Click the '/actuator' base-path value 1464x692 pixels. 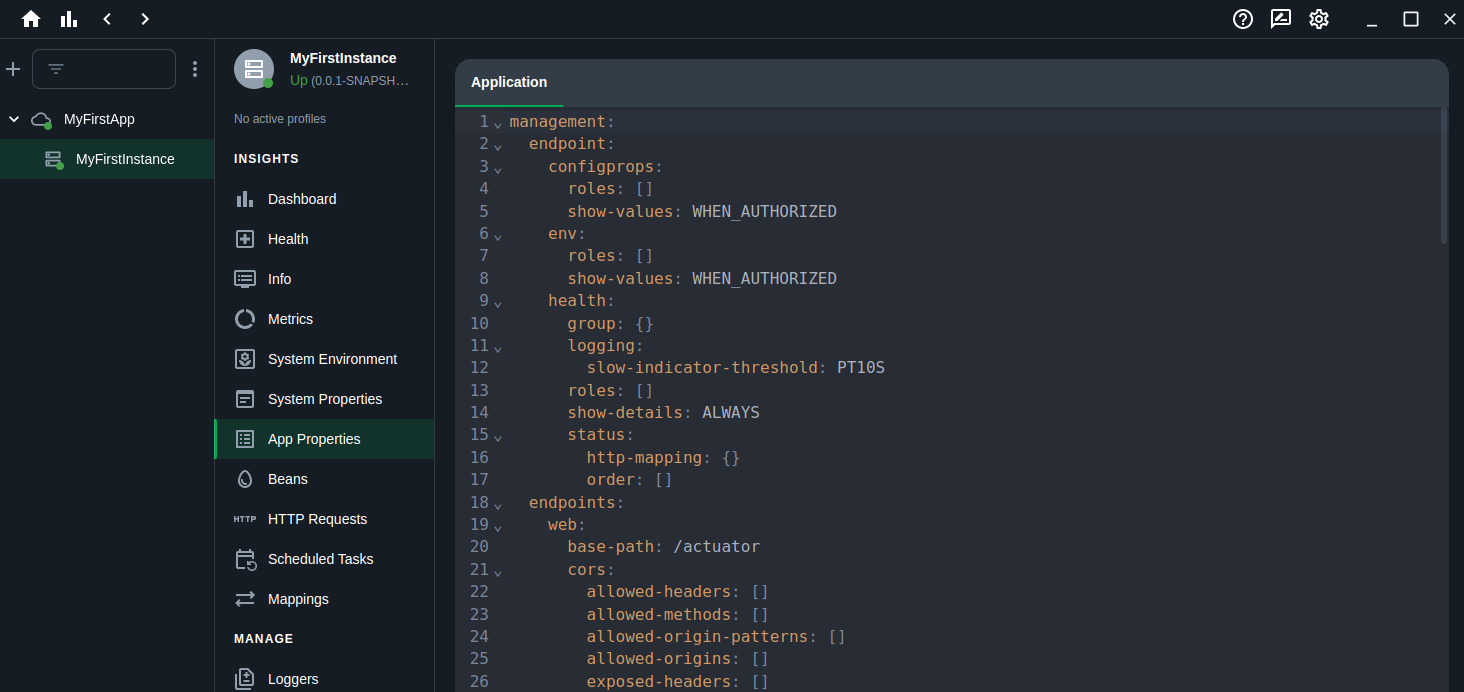point(717,547)
